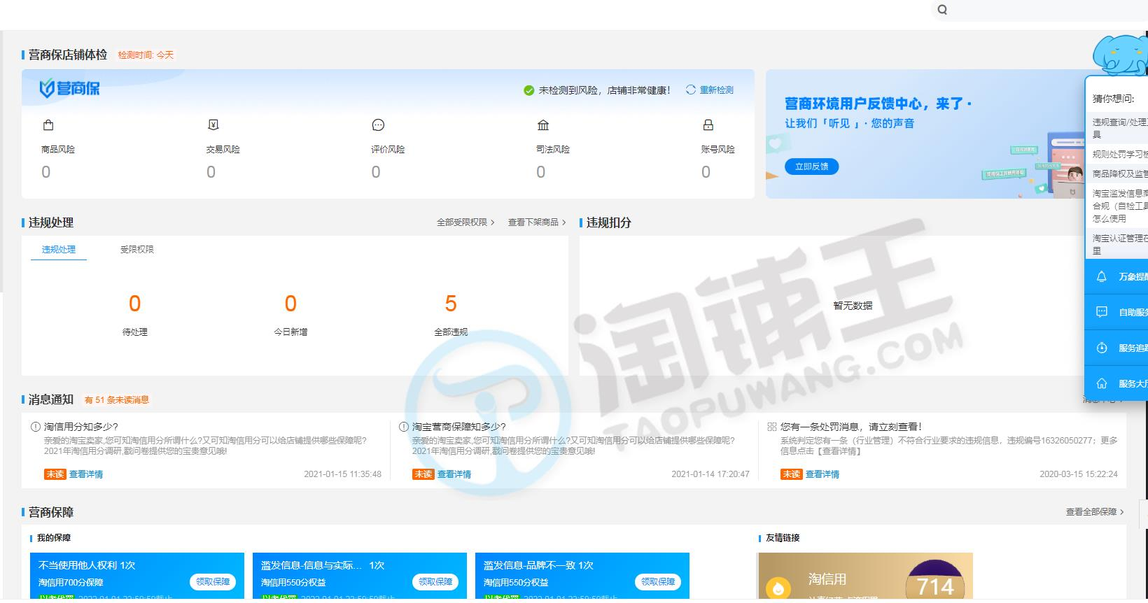Viewport: 1148px width, 603px height.
Task: Click the info icon beside 淘信用分知多少
Action: point(35,427)
